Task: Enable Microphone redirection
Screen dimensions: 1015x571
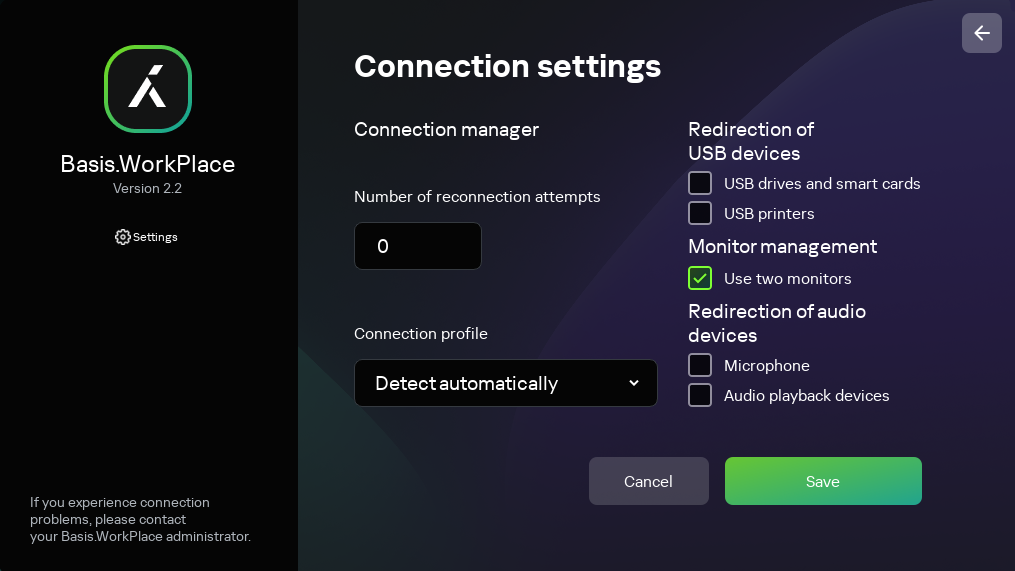Action: click(x=700, y=366)
